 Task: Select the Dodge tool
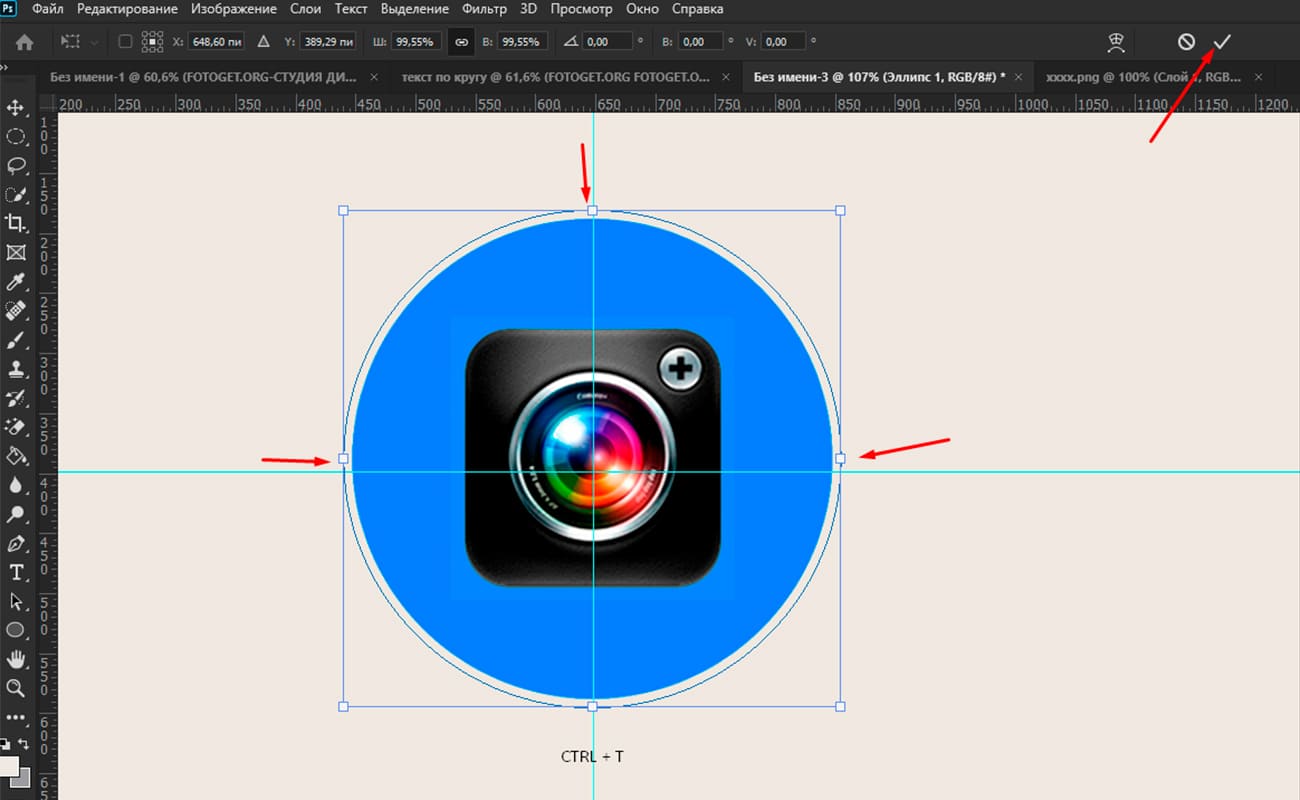coord(16,514)
